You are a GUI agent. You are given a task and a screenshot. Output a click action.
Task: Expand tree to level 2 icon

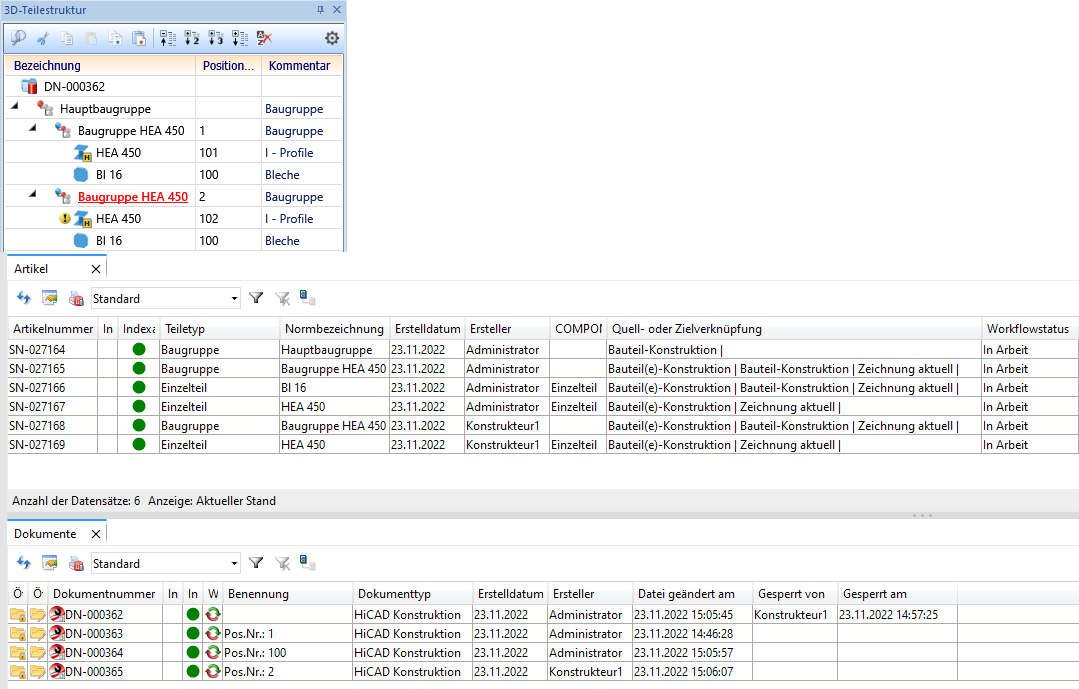click(x=191, y=38)
